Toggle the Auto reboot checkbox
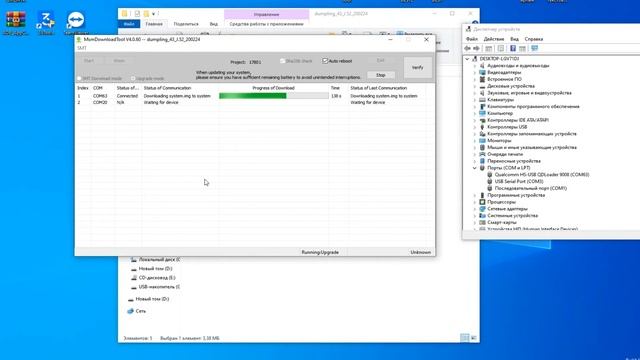Image resolution: width=640 pixels, height=360 pixels. point(325,61)
